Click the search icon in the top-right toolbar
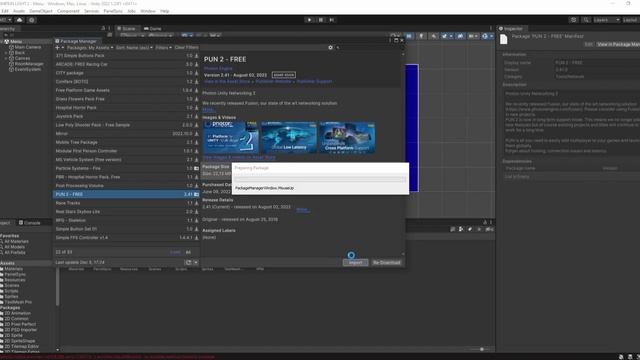640x360 pixels. point(586,20)
